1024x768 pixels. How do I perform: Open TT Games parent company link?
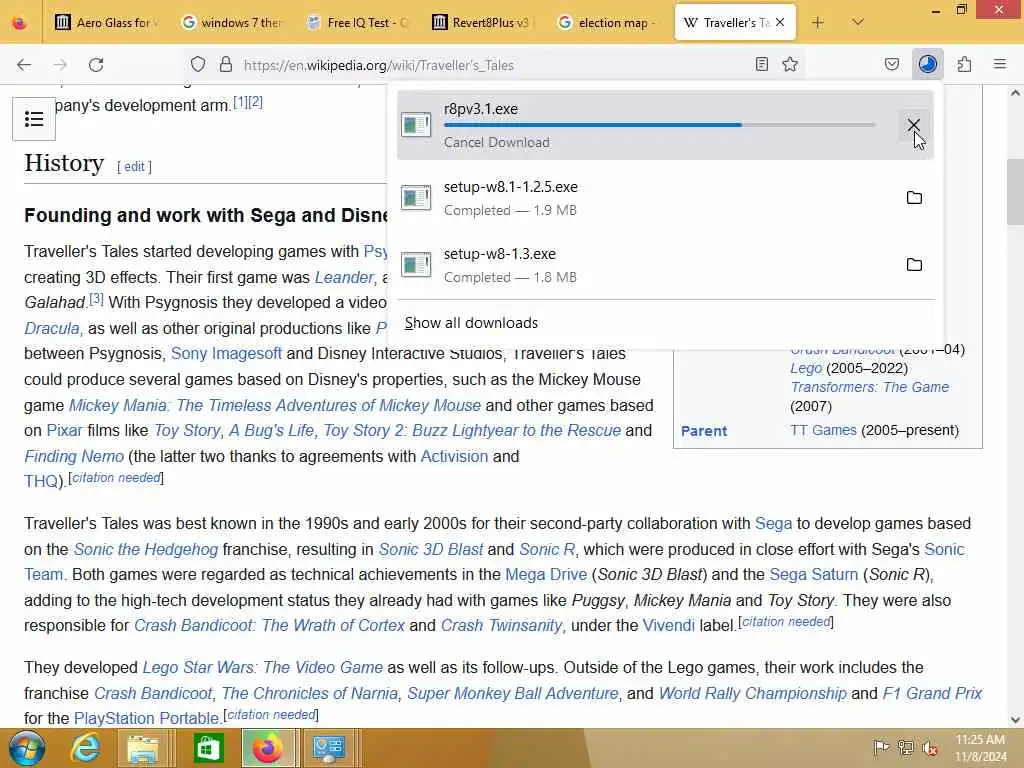tap(823, 430)
